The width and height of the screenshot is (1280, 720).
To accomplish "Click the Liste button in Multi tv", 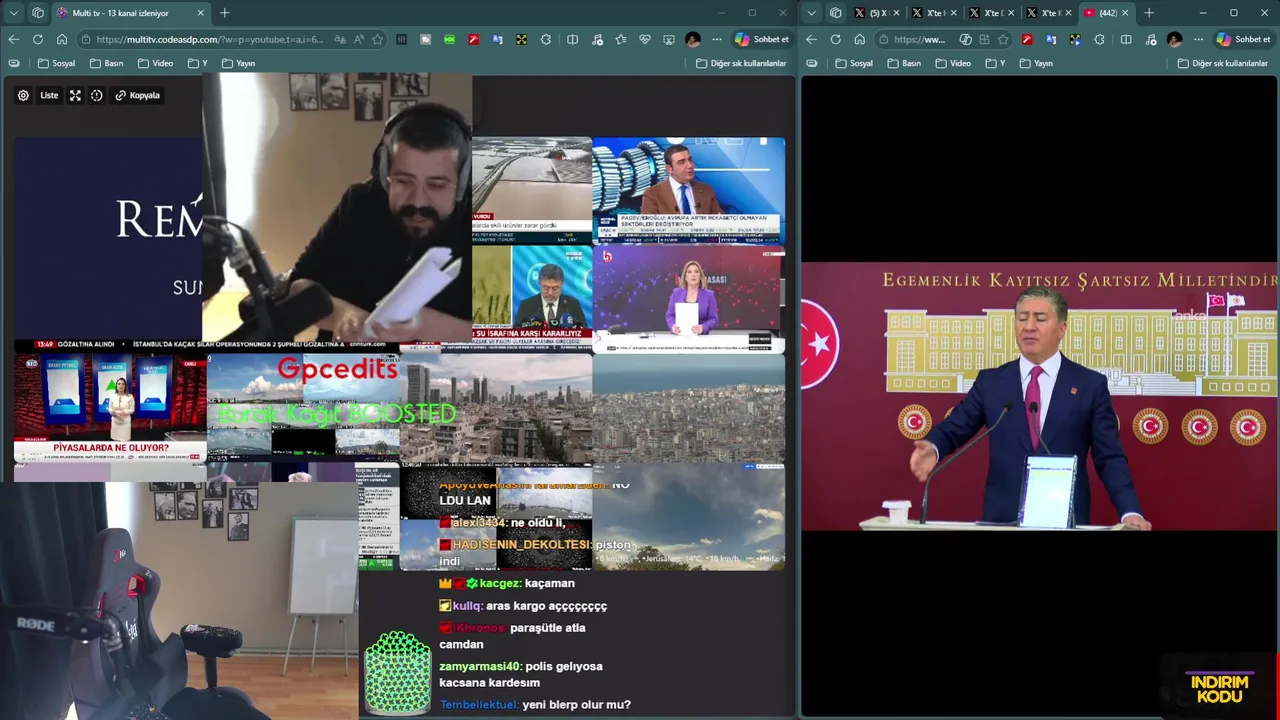I will click(49, 95).
